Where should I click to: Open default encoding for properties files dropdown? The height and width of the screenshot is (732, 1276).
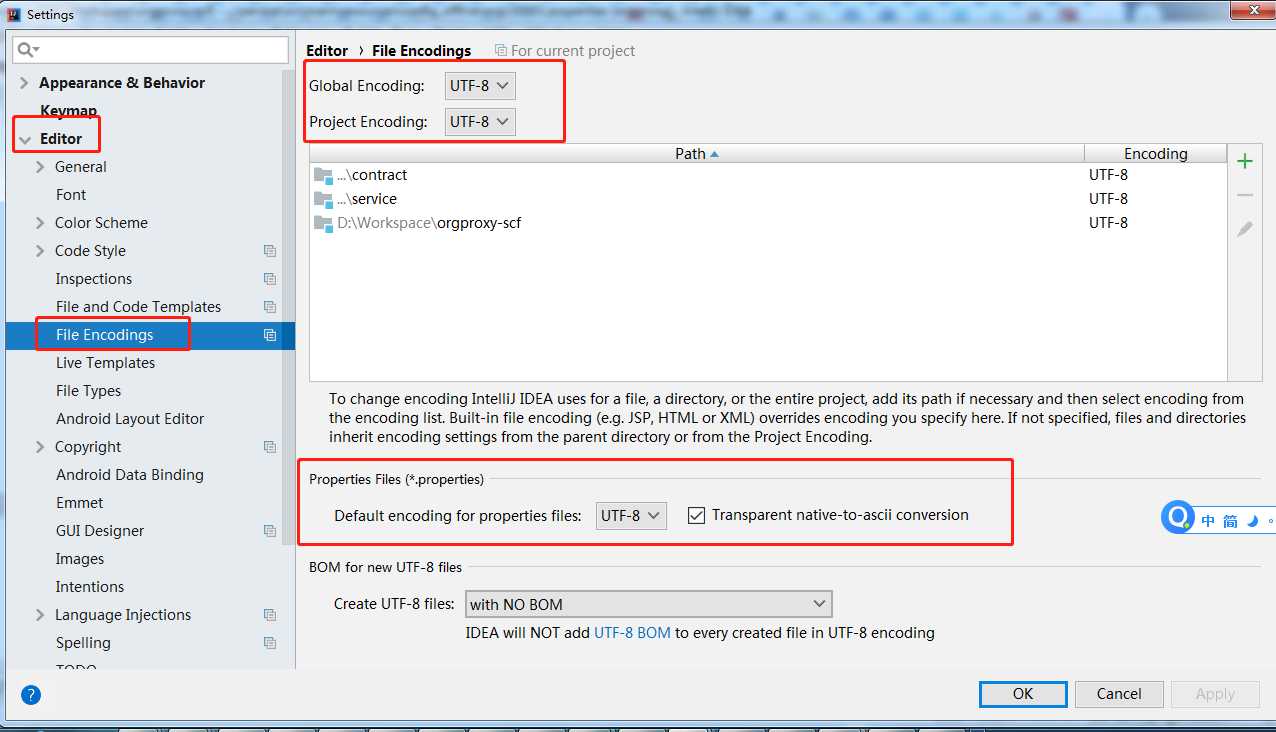[631, 516]
